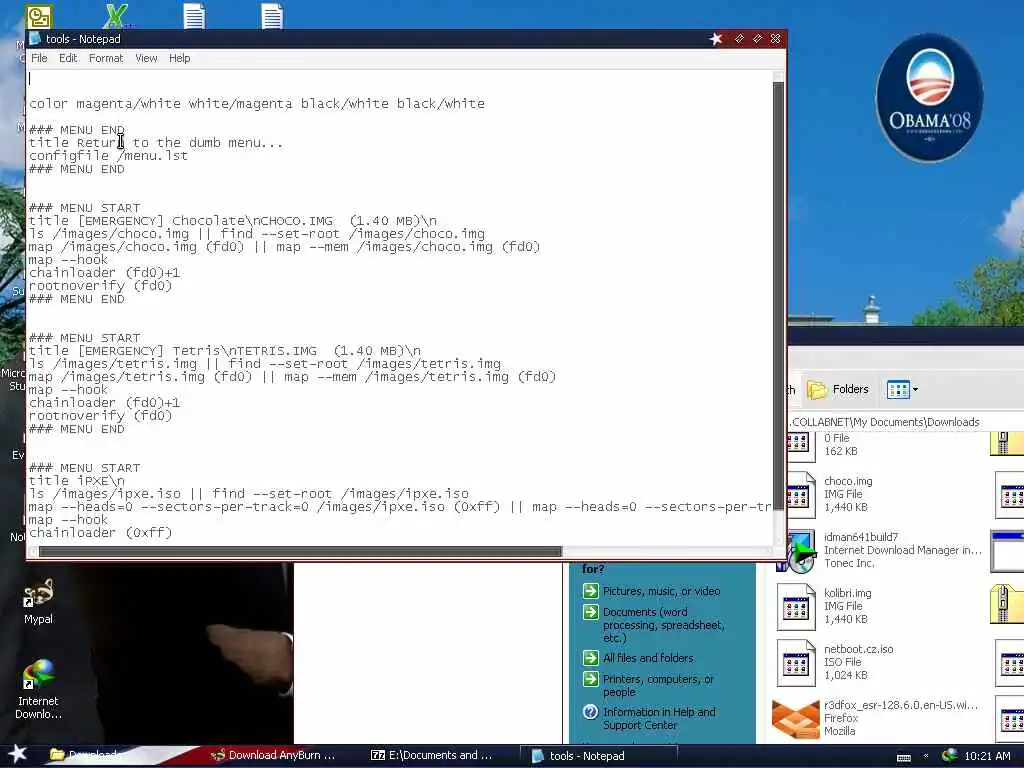Open the Edit menu in Notepad

click(x=68, y=58)
